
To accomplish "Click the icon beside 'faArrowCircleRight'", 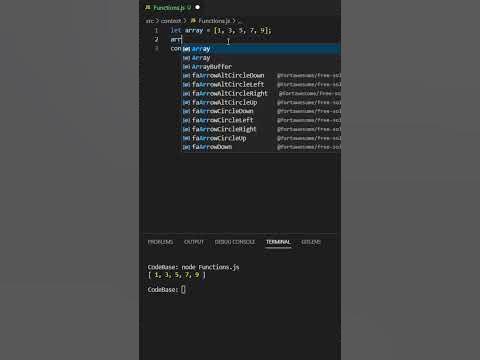I will point(186,129).
